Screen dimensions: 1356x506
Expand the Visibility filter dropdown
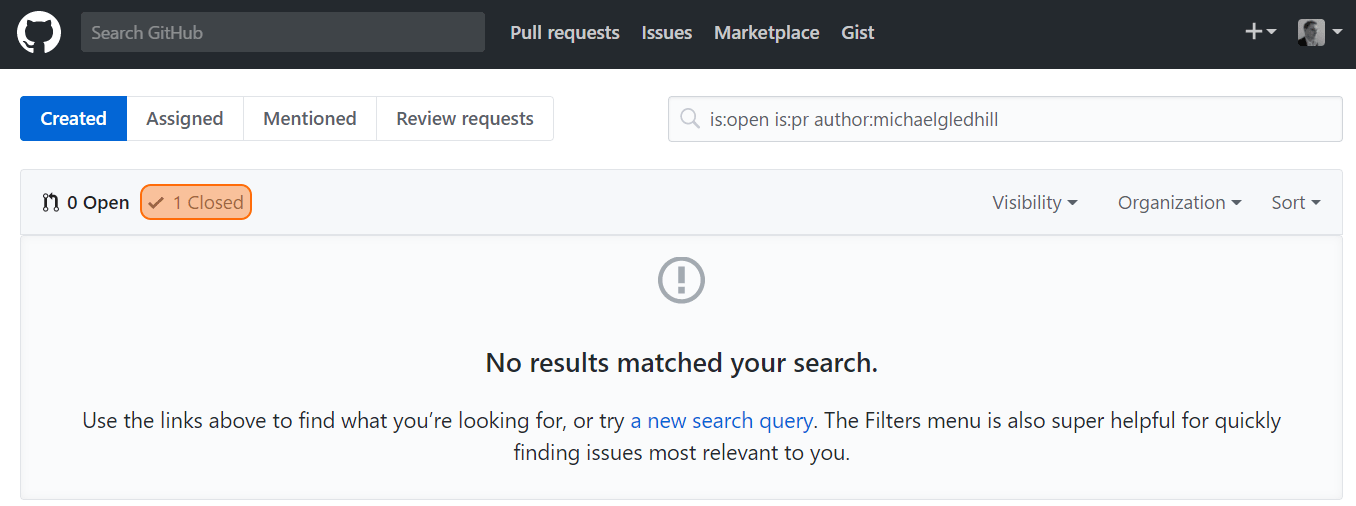(x=1035, y=203)
